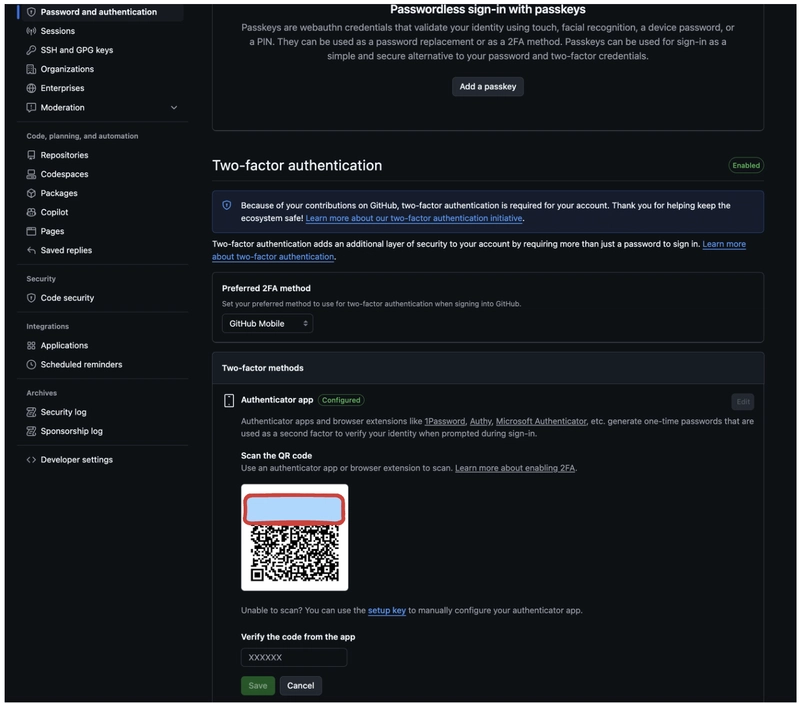Click the code brackets icon for Developer settings

click(31, 460)
